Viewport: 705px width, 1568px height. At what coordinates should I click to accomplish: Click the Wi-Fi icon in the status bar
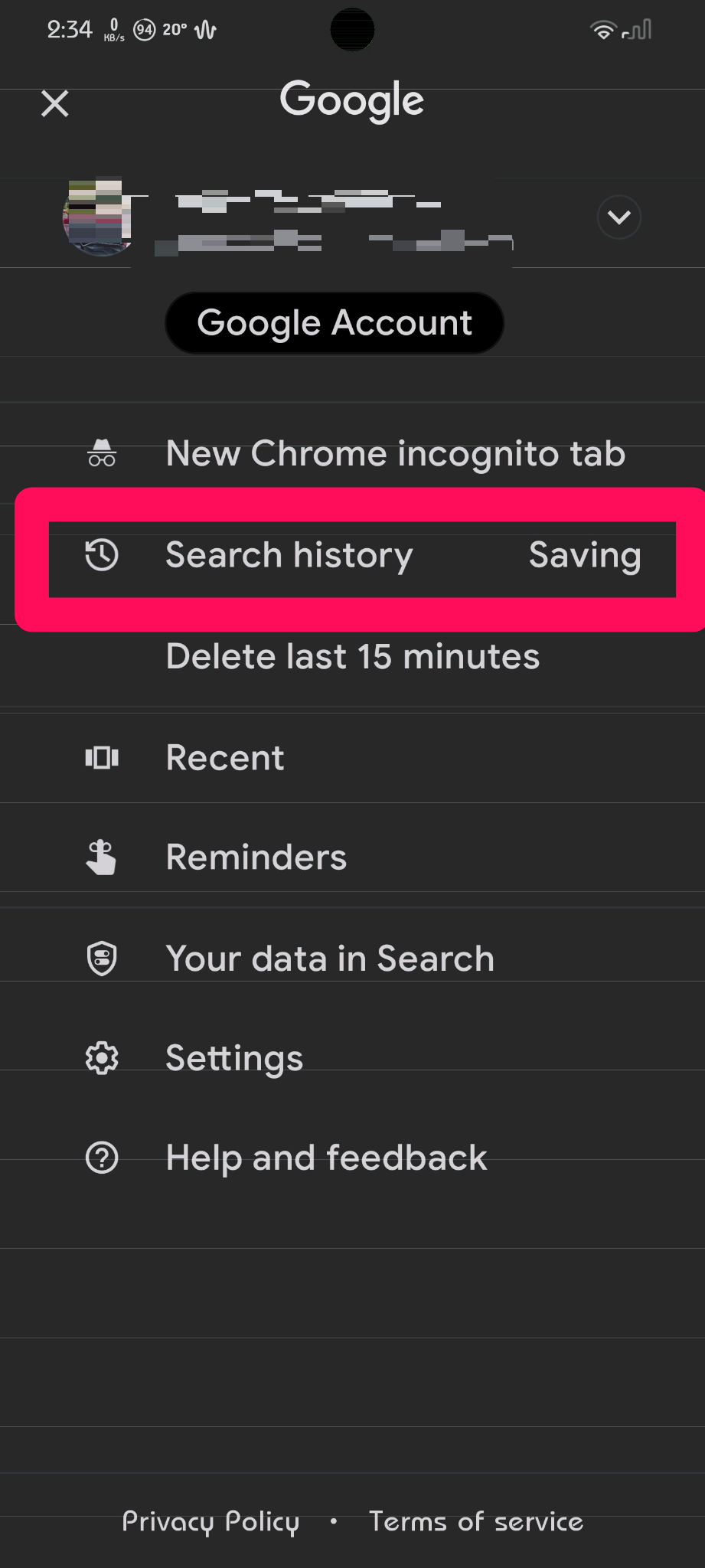[602, 29]
